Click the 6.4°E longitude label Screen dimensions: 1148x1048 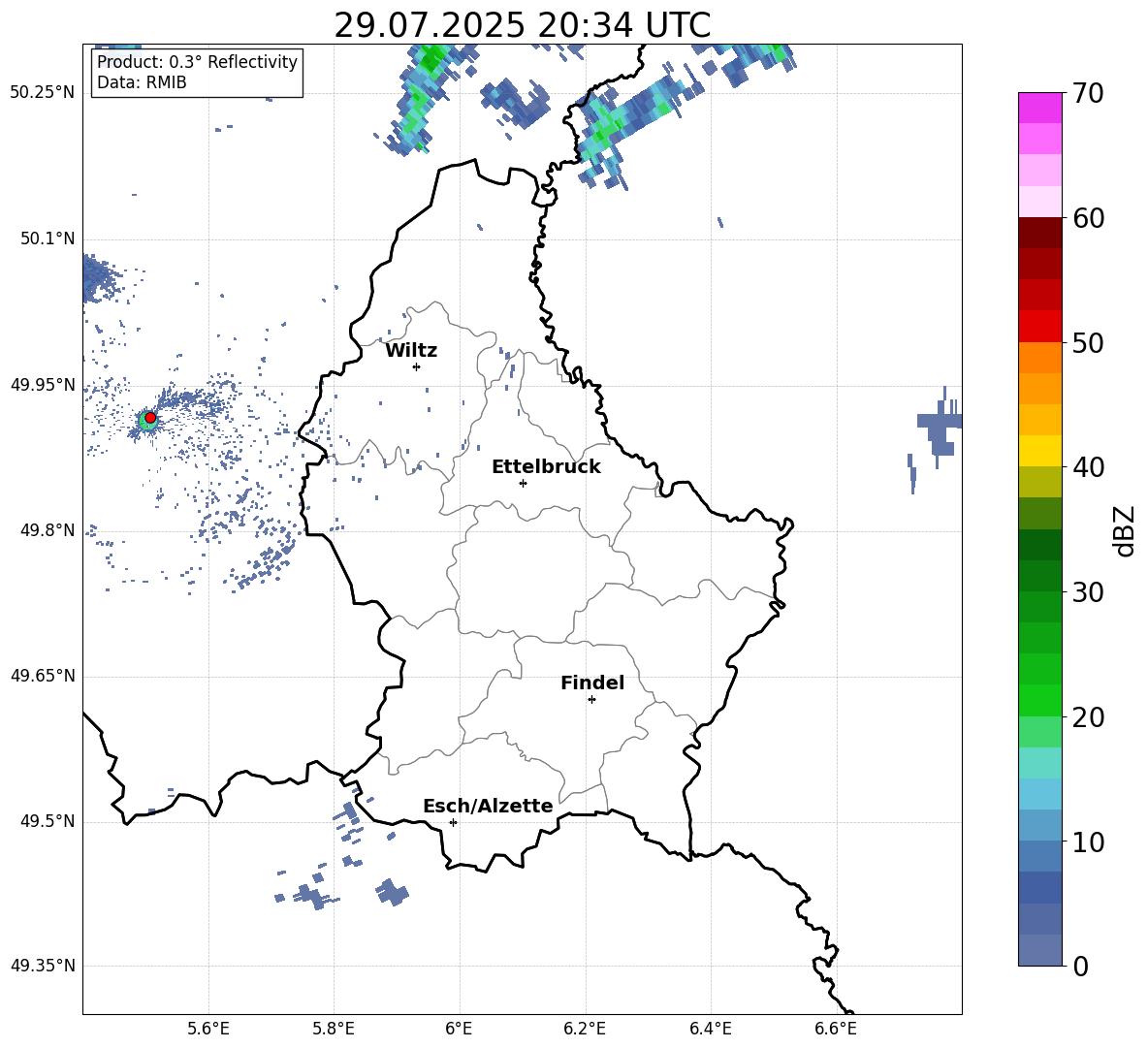(710, 1029)
